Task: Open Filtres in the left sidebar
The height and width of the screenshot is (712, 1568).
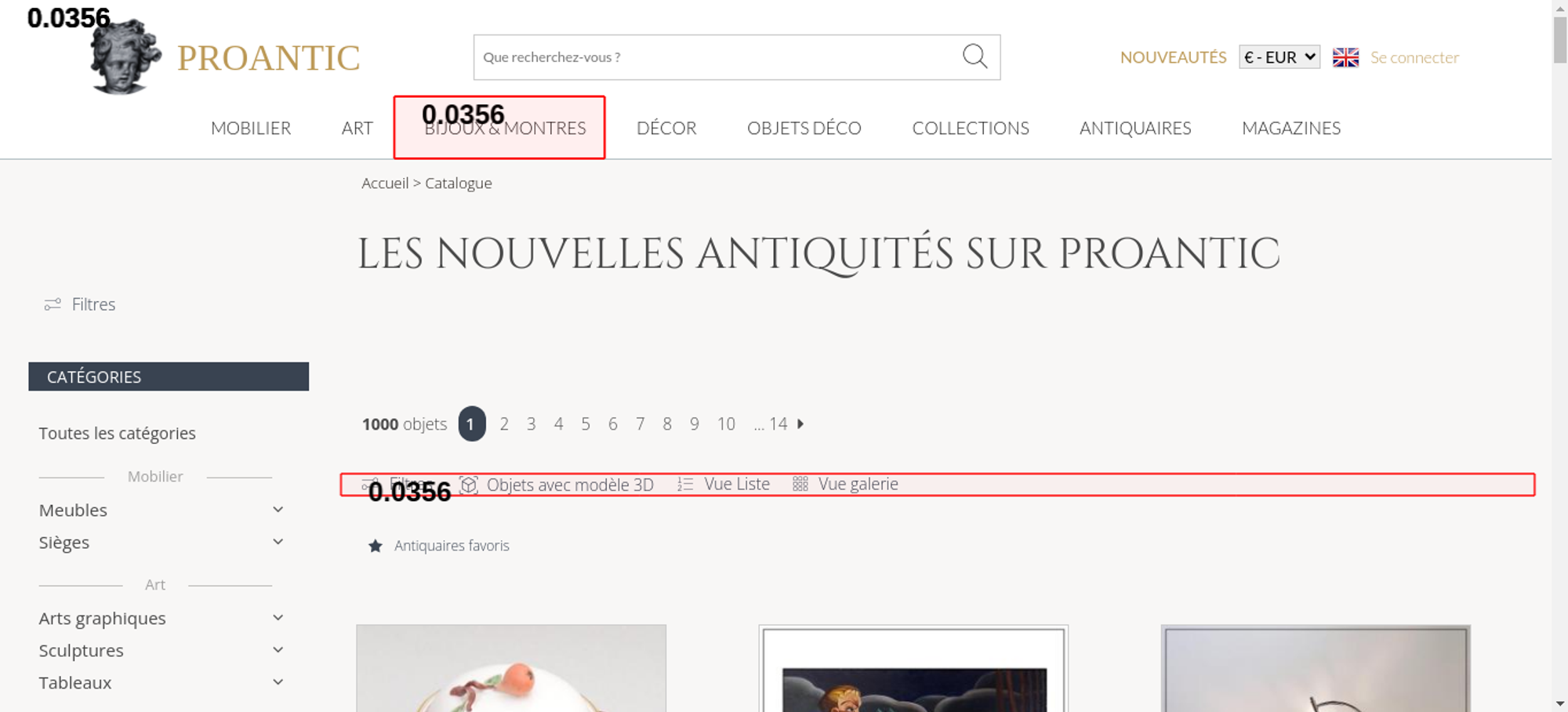Action: pos(80,304)
